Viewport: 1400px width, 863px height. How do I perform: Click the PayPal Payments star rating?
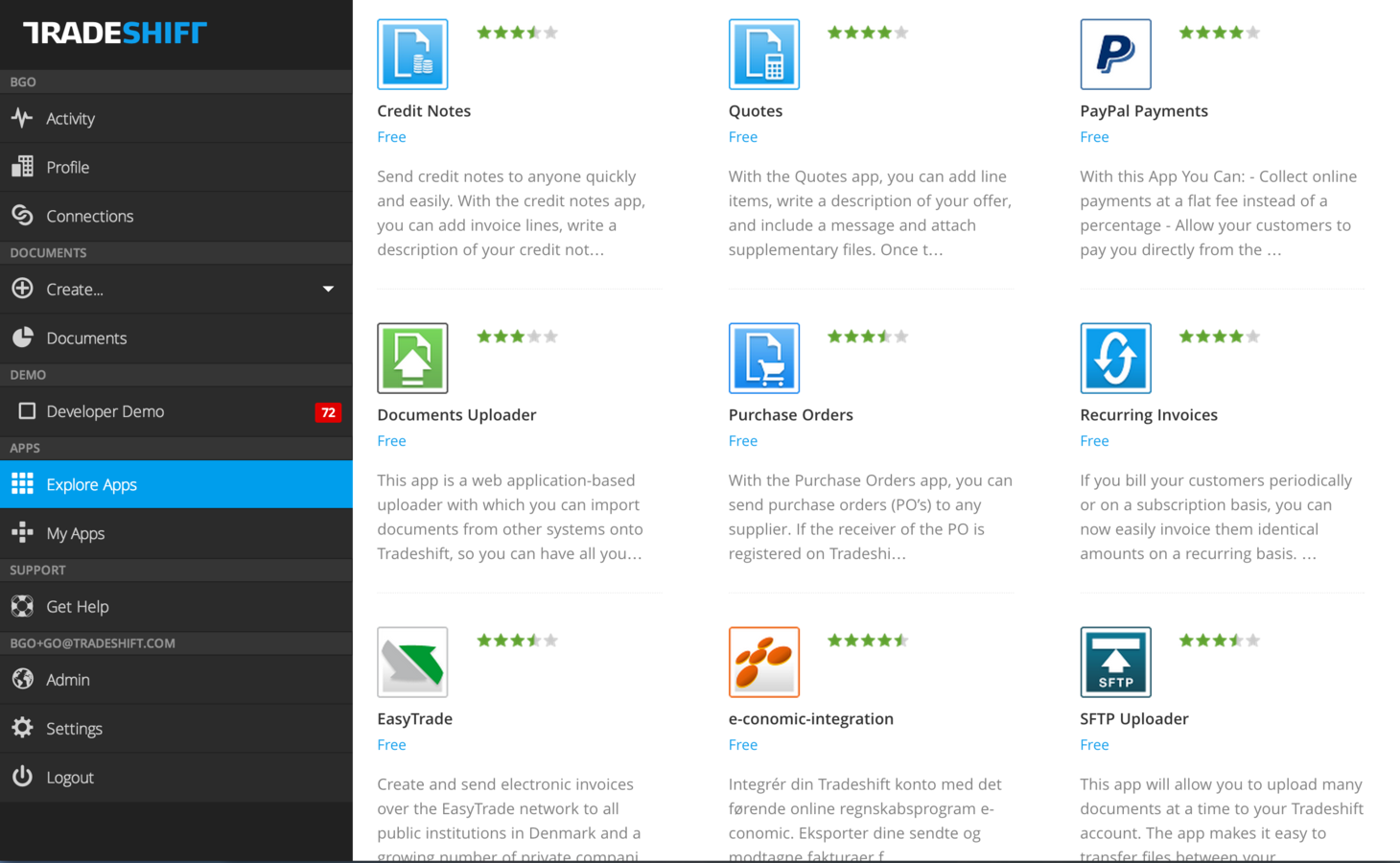click(x=1220, y=33)
